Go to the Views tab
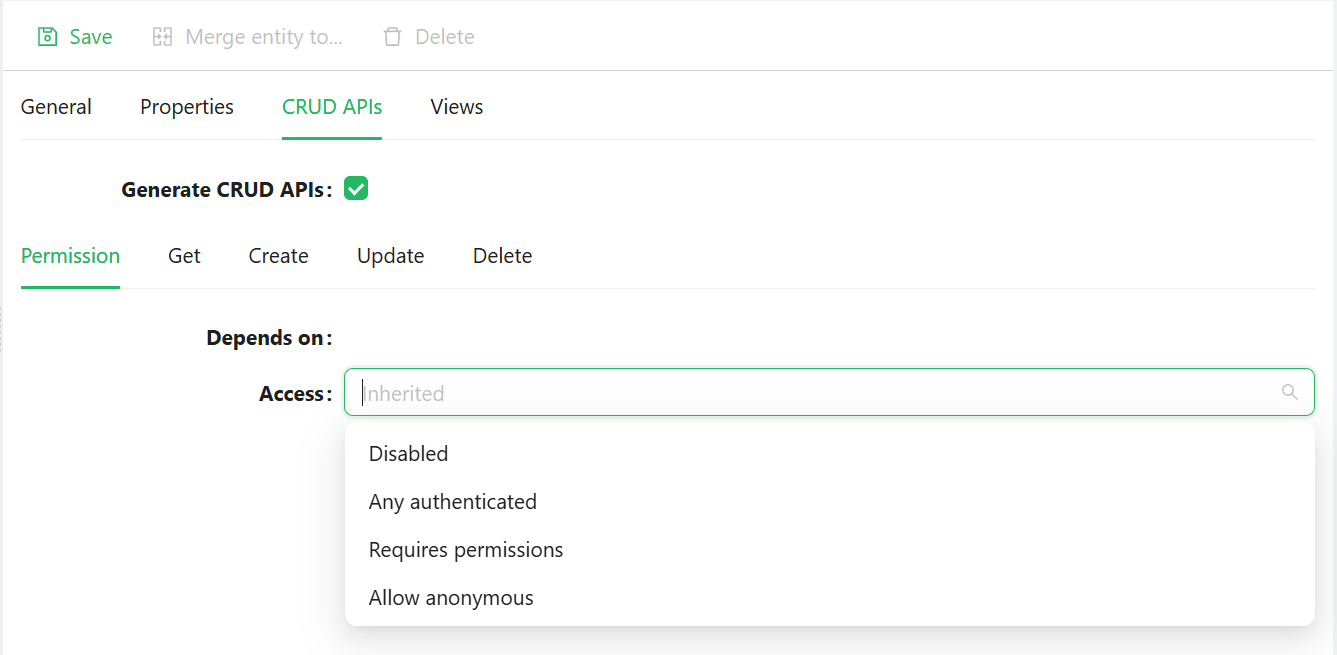The image size is (1337, 655). (457, 107)
